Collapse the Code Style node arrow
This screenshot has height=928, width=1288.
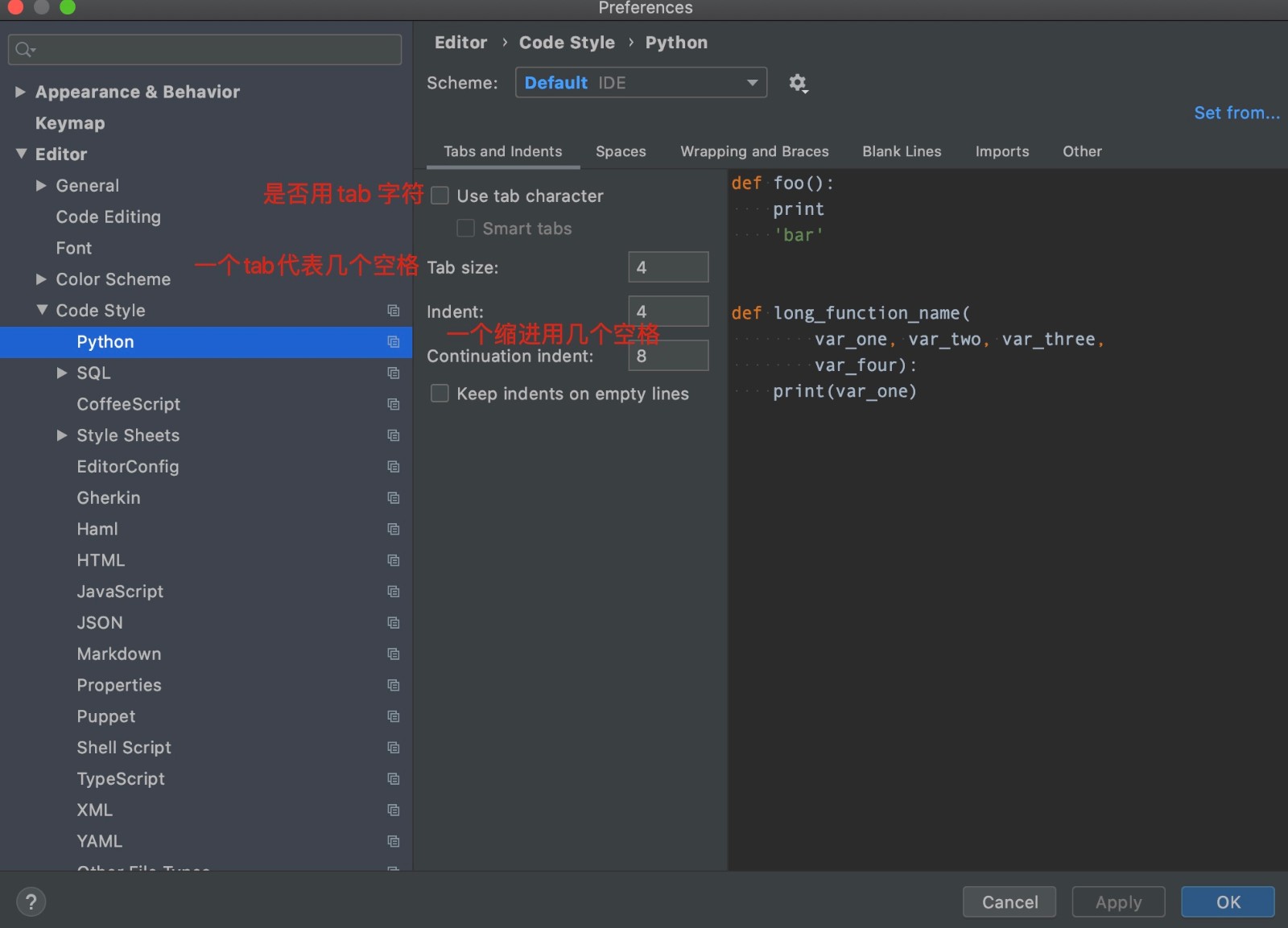coord(42,310)
